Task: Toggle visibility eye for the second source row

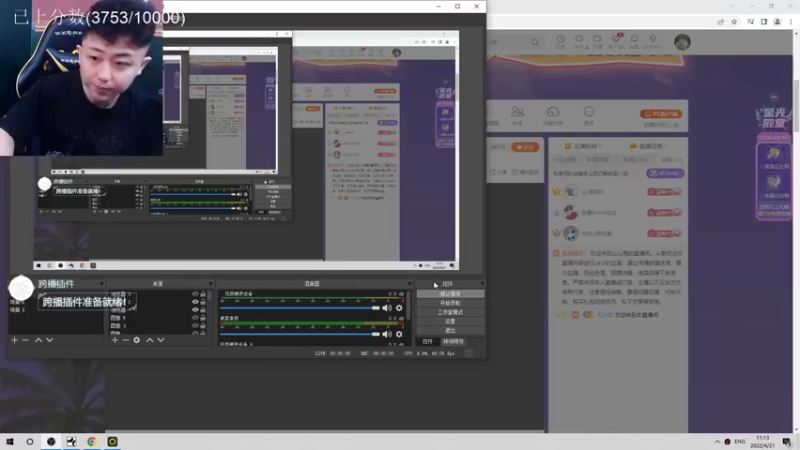Action: 195,302
